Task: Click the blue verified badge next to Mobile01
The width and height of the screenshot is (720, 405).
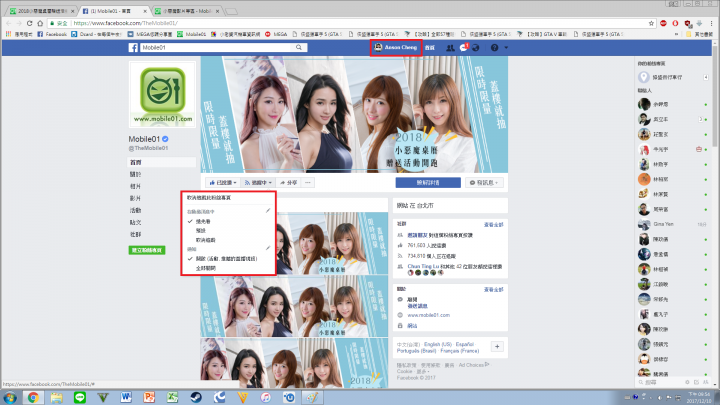Action: (165, 139)
